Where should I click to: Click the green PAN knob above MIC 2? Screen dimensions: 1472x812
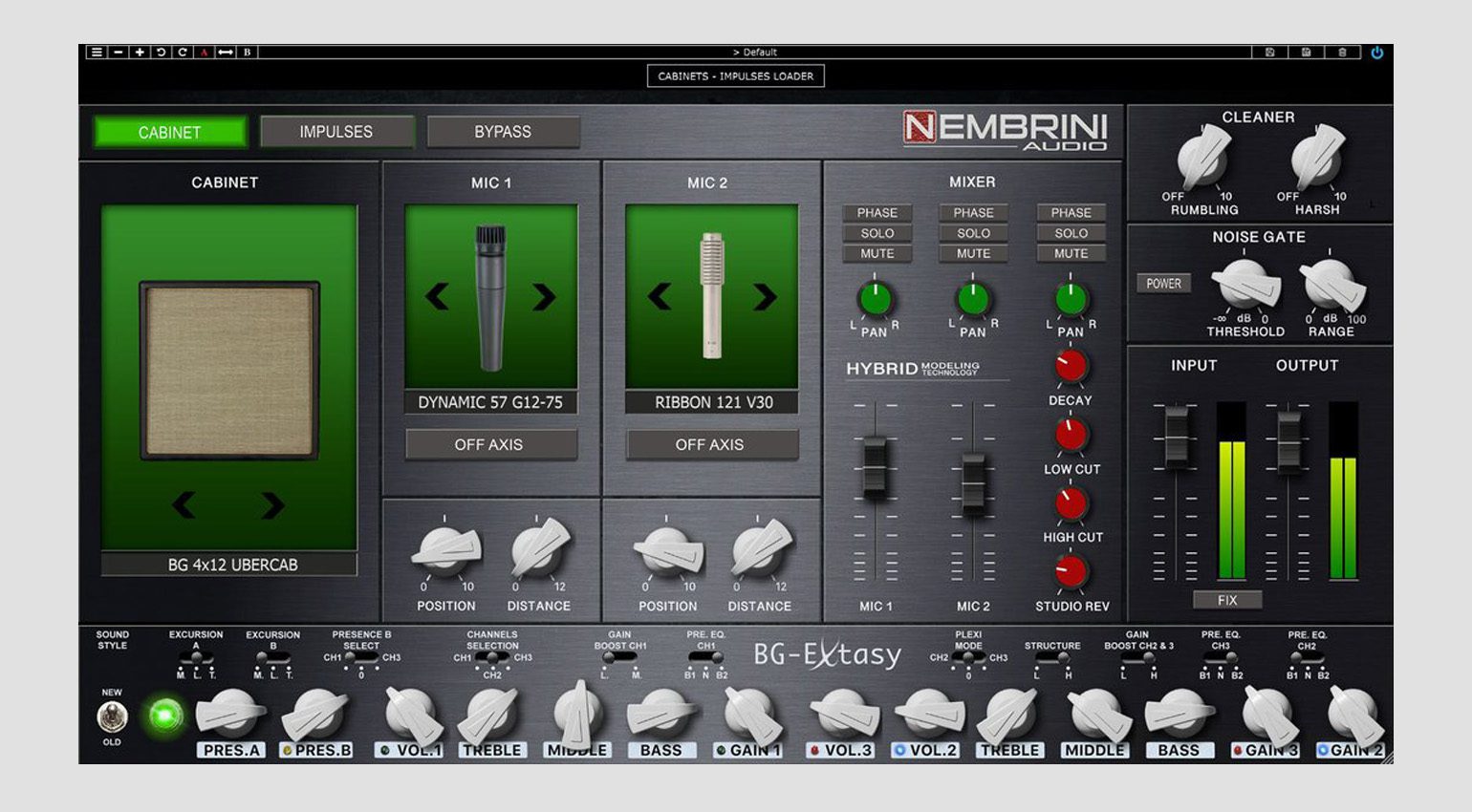973,299
